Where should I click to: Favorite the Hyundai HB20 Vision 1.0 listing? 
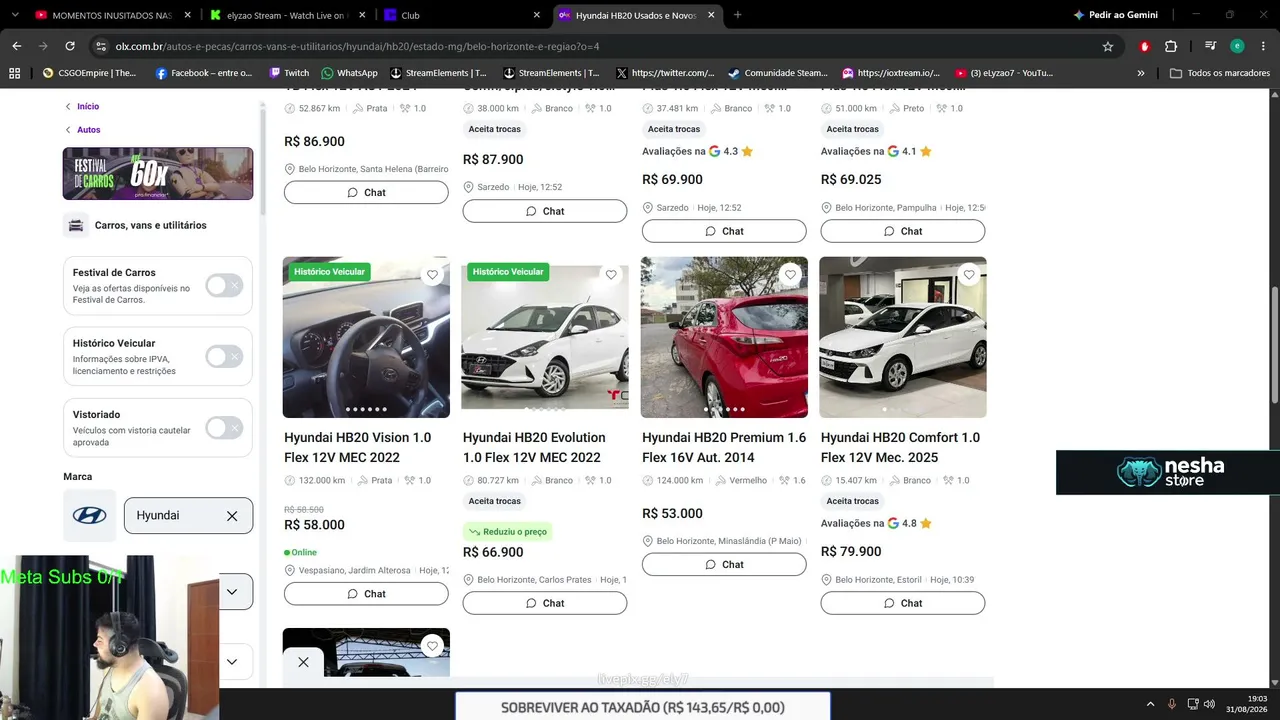click(x=432, y=275)
